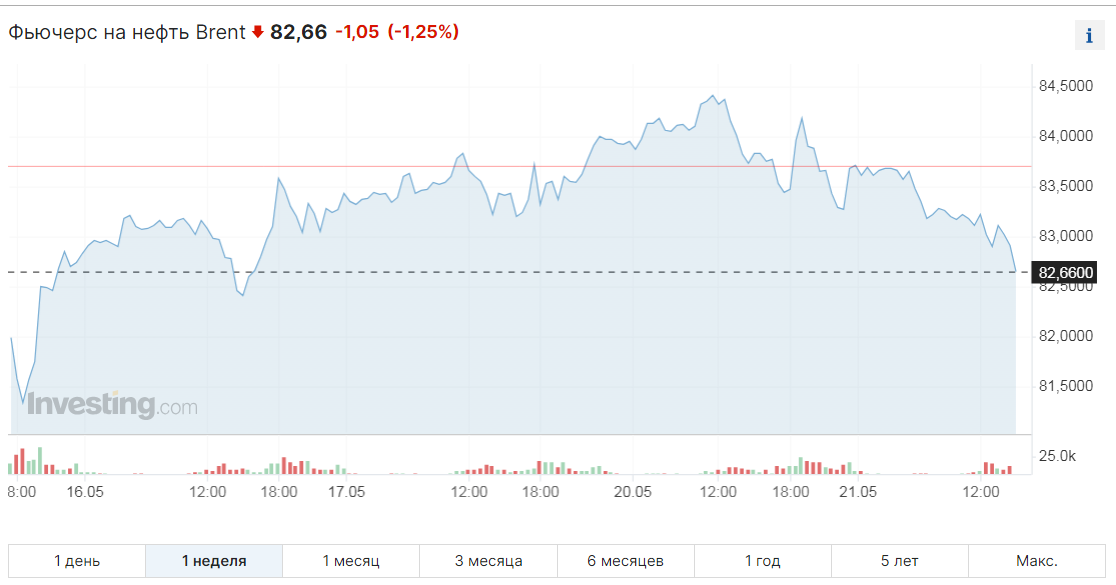This screenshot has width=1116, height=585.
Task: Click the 16.05 date axis label
Action: click(86, 492)
